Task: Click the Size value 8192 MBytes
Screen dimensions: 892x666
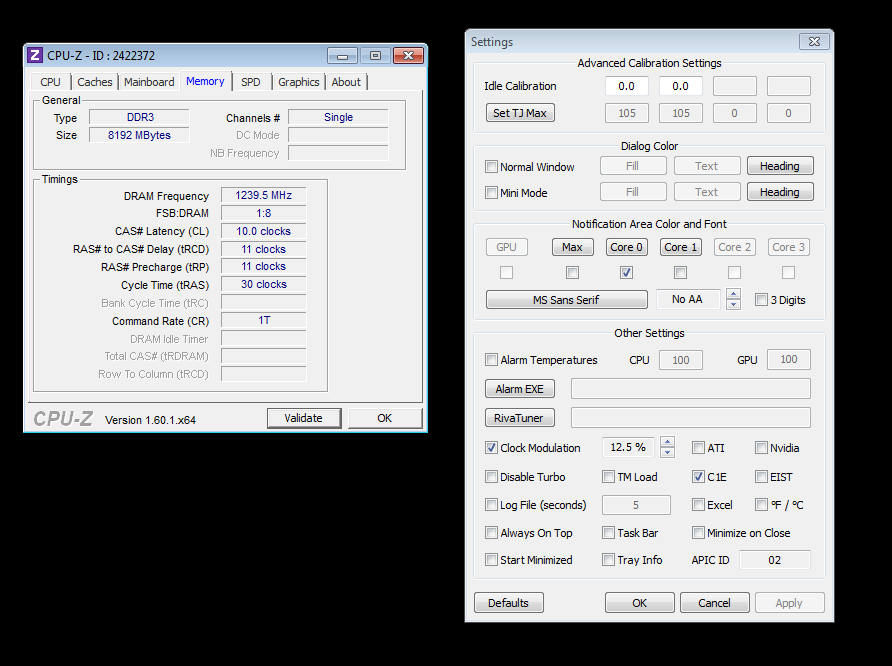Action: tap(139, 135)
